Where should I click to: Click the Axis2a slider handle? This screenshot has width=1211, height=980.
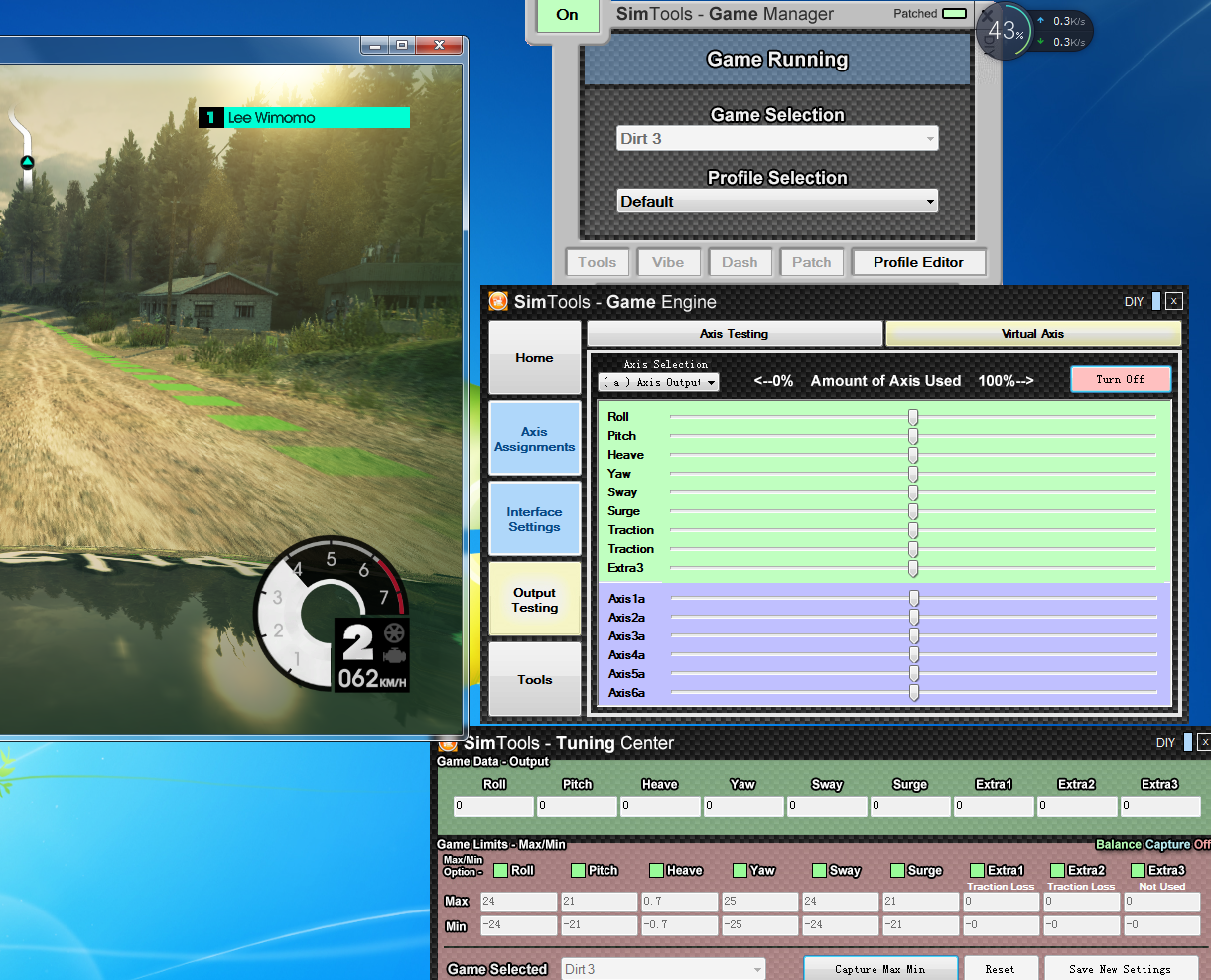(914, 618)
